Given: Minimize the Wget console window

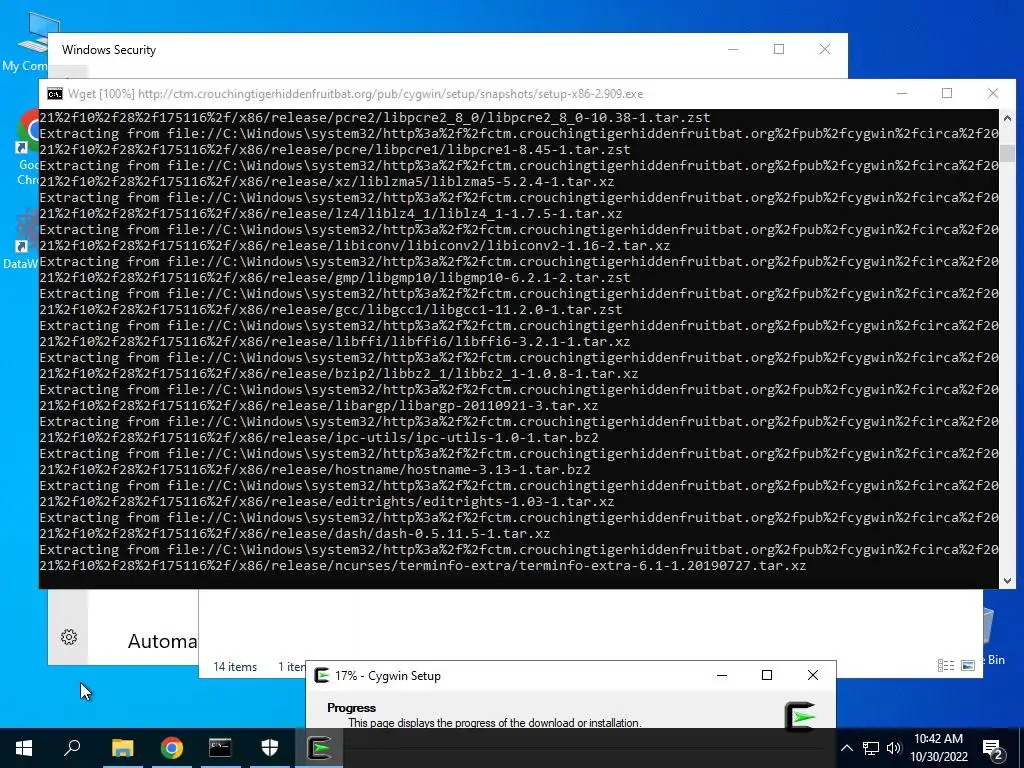Looking at the screenshot, I should point(902,93).
